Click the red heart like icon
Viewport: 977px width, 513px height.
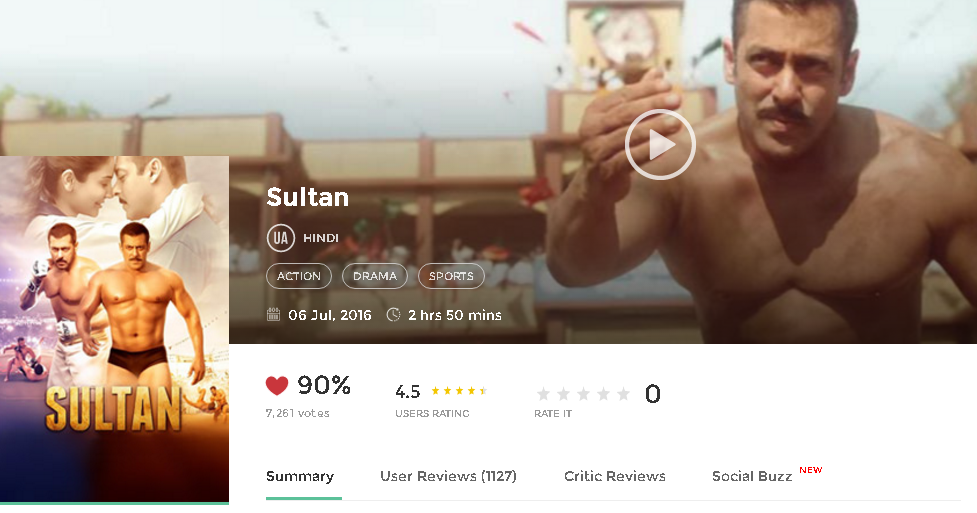277,386
